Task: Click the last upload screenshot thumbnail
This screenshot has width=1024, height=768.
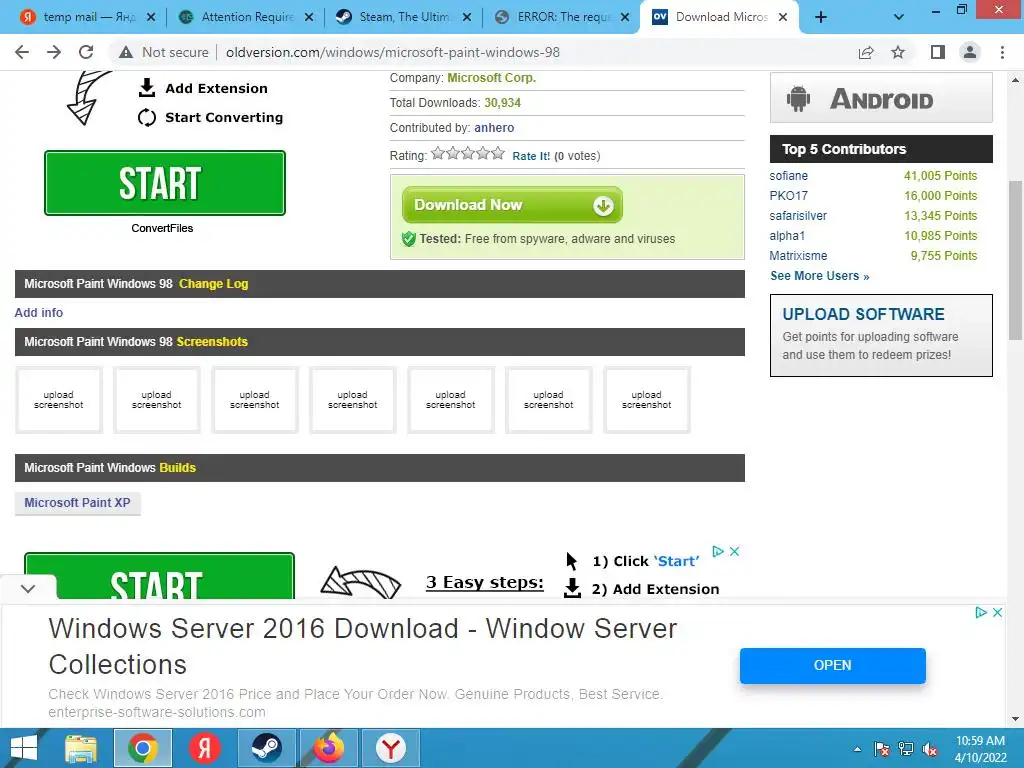Action: pos(647,400)
